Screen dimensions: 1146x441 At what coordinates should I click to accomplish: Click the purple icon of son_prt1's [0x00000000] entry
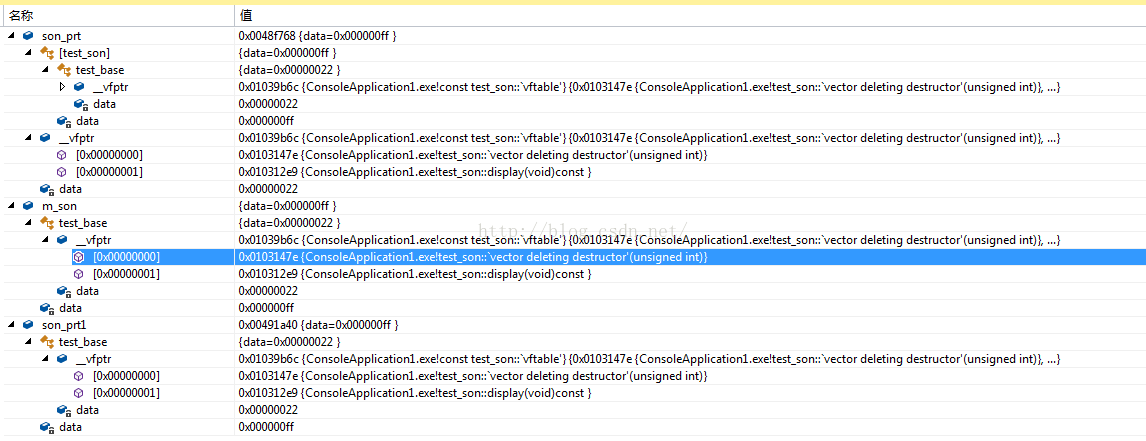point(79,376)
